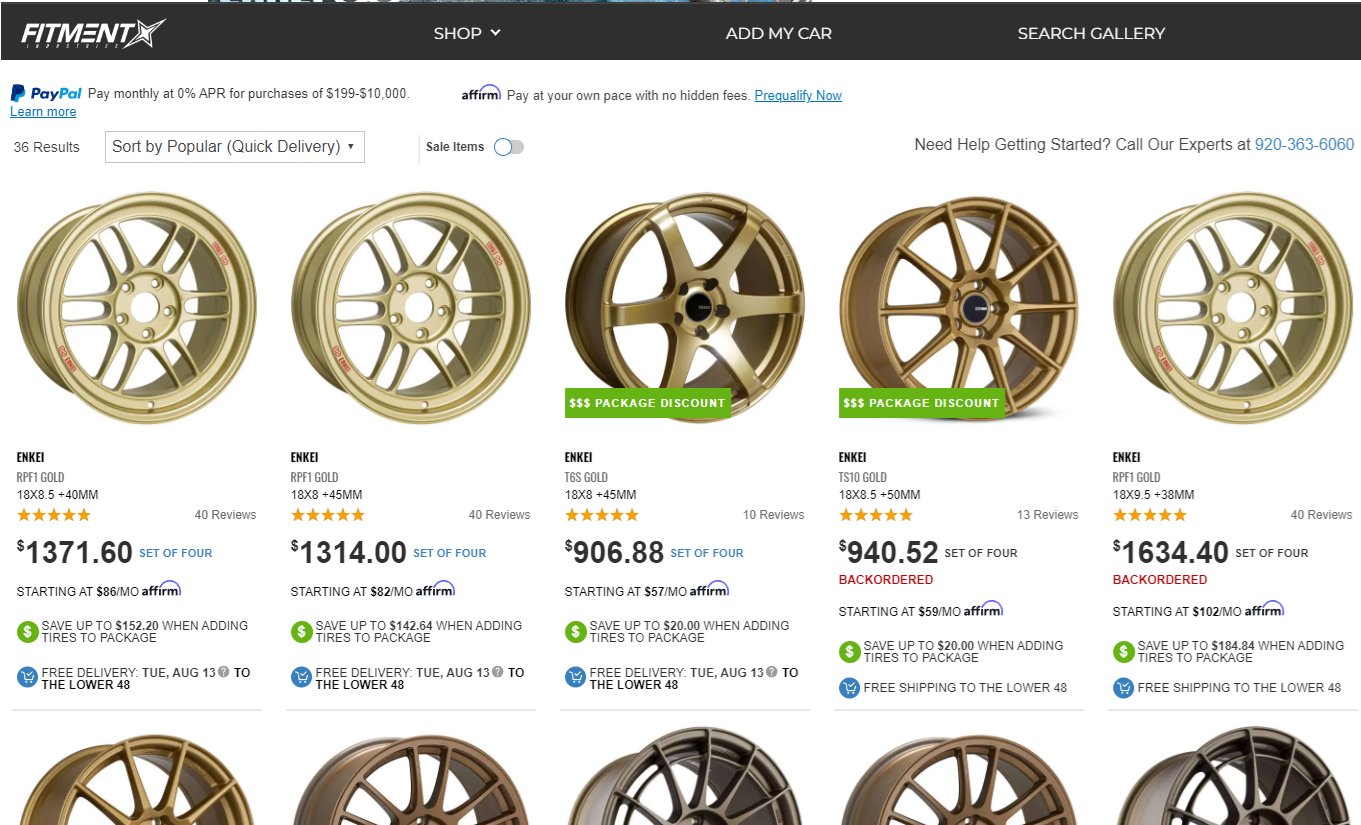Viewport: 1361px width, 825px height.
Task: Click the $940.52 set of four price
Action: point(888,552)
